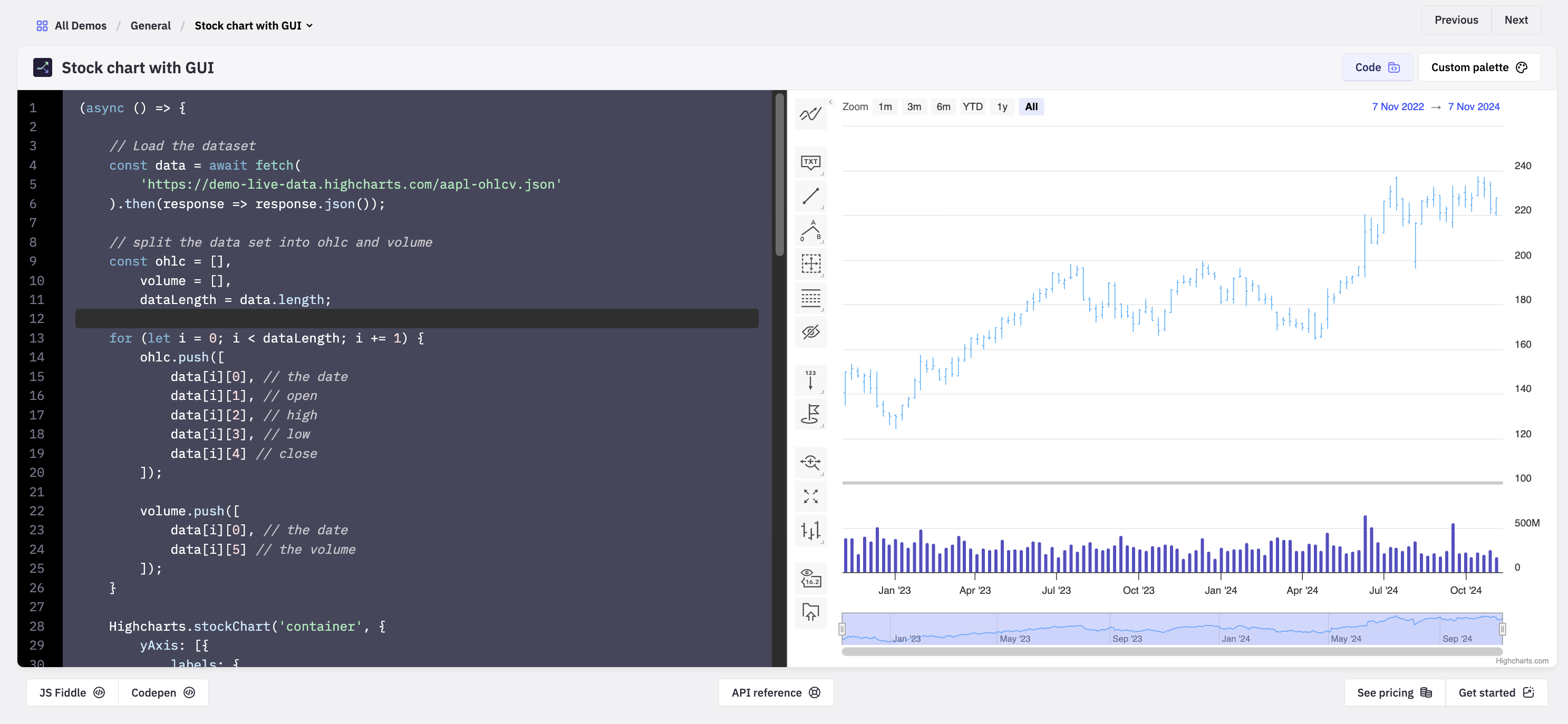
Task: Pick the Fibonacci levels tool
Action: pos(810,298)
